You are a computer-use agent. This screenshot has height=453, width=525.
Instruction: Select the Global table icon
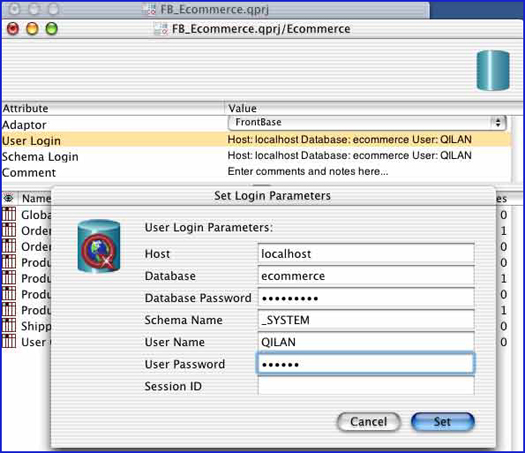(x=9, y=214)
